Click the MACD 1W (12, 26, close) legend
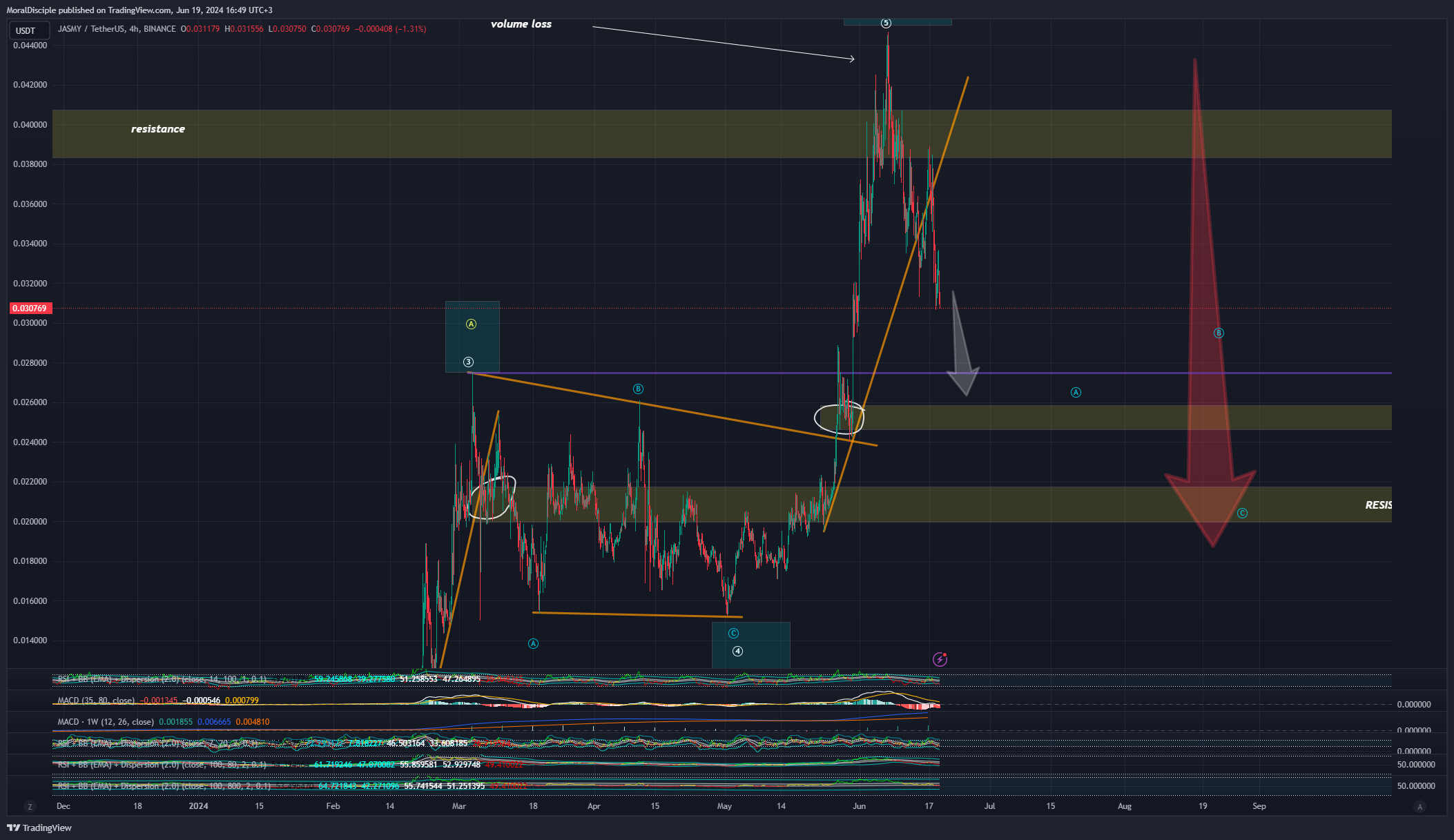 106,722
